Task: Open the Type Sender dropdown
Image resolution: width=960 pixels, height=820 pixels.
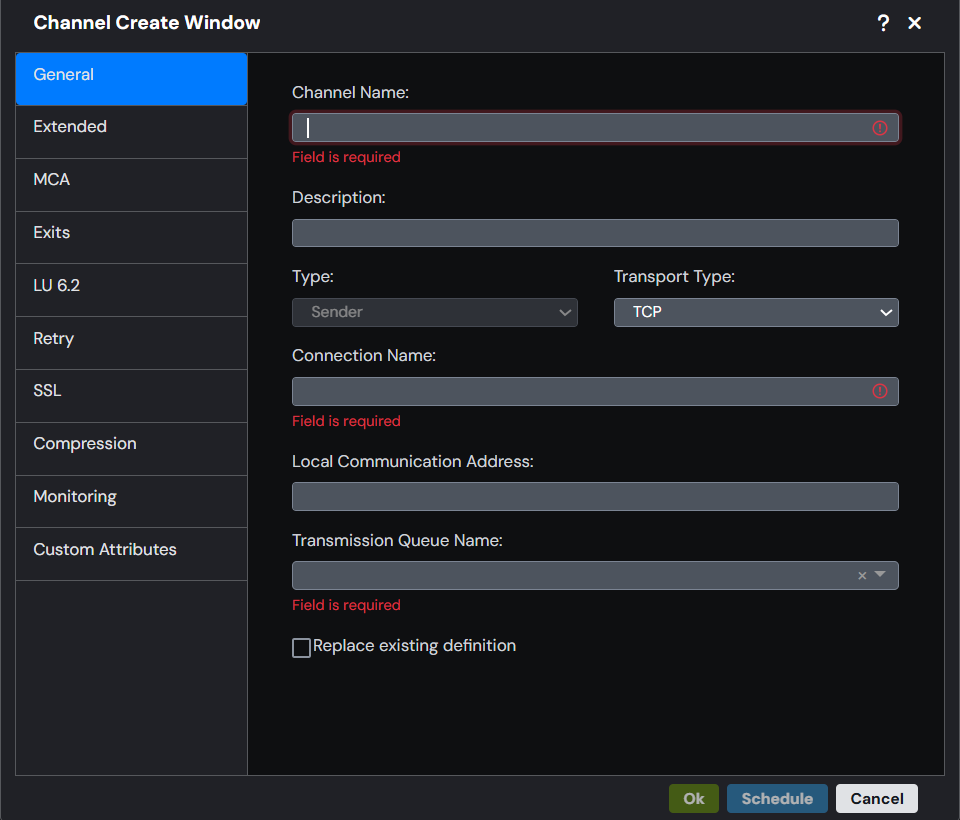Action: (x=435, y=312)
